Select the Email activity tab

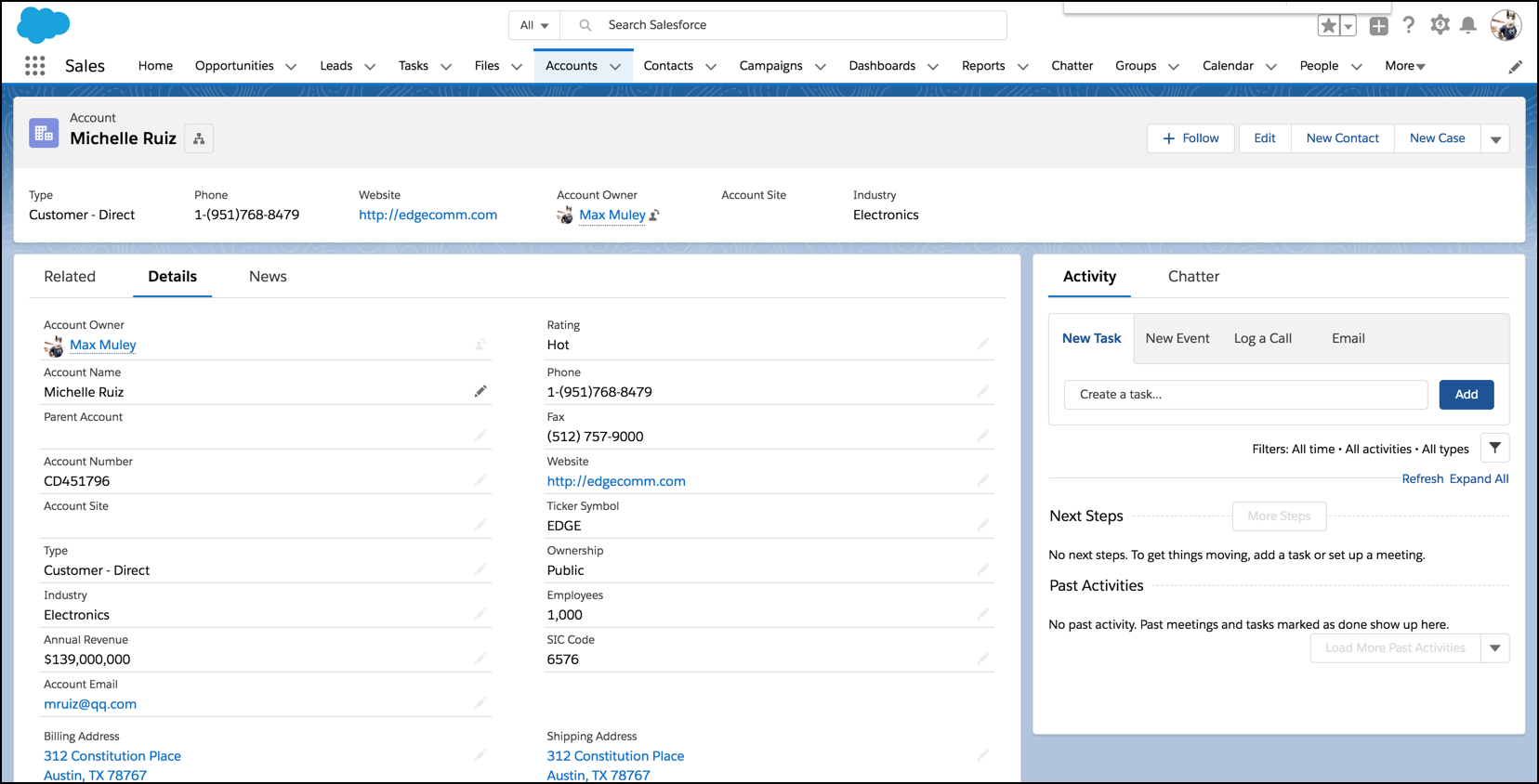pos(1348,338)
